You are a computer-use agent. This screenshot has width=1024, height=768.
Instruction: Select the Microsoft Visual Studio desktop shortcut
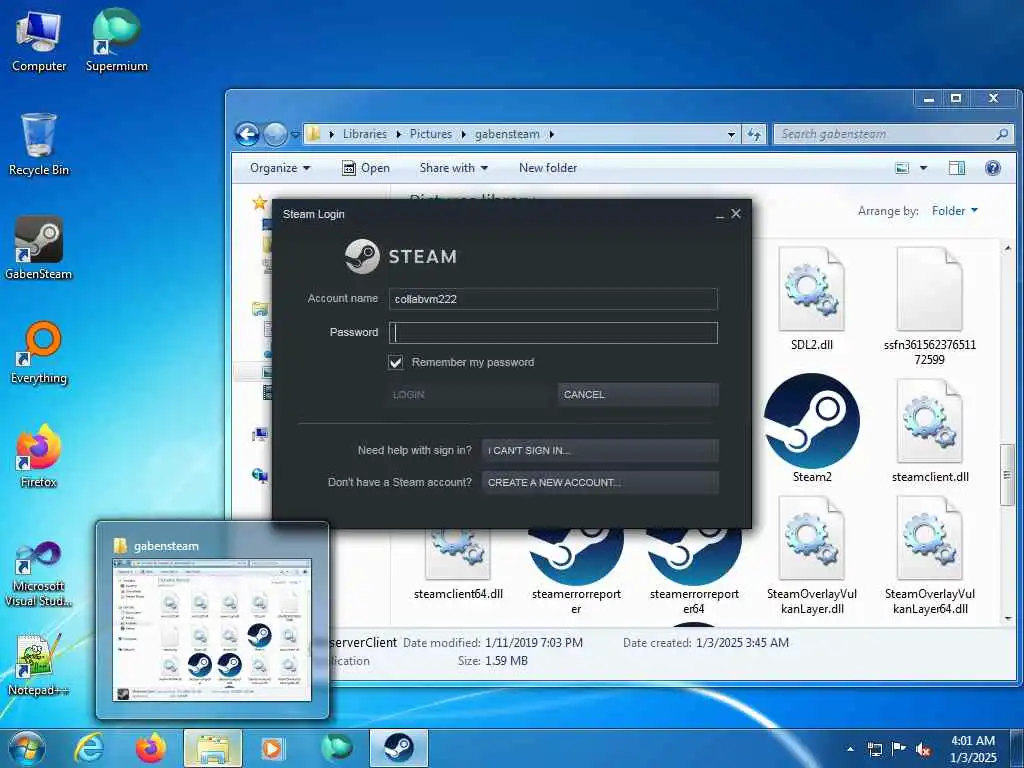pyautogui.click(x=39, y=575)
